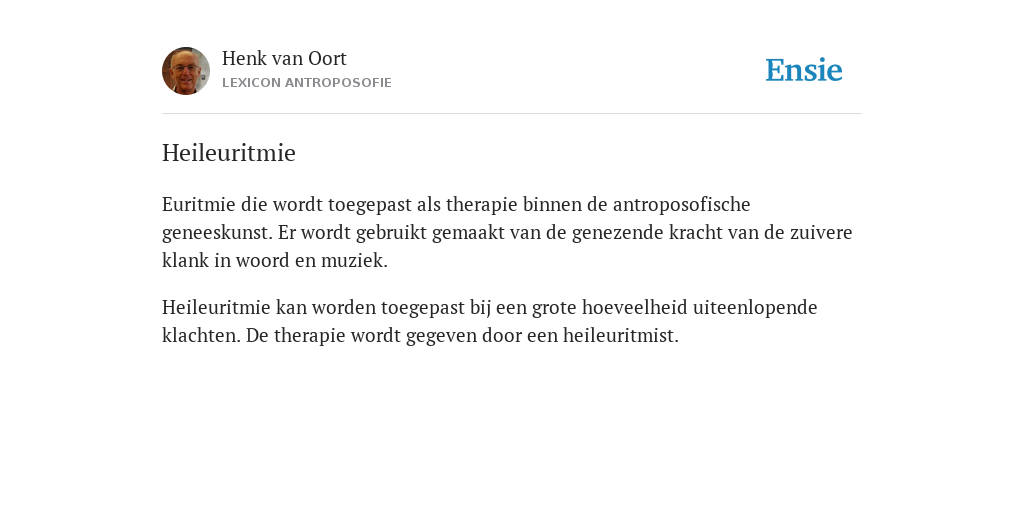Screen dimensions: 1024x512
Task: Select the word "antroposofische" in the definition
Action: pyautogui.click(x=681, y=205)
